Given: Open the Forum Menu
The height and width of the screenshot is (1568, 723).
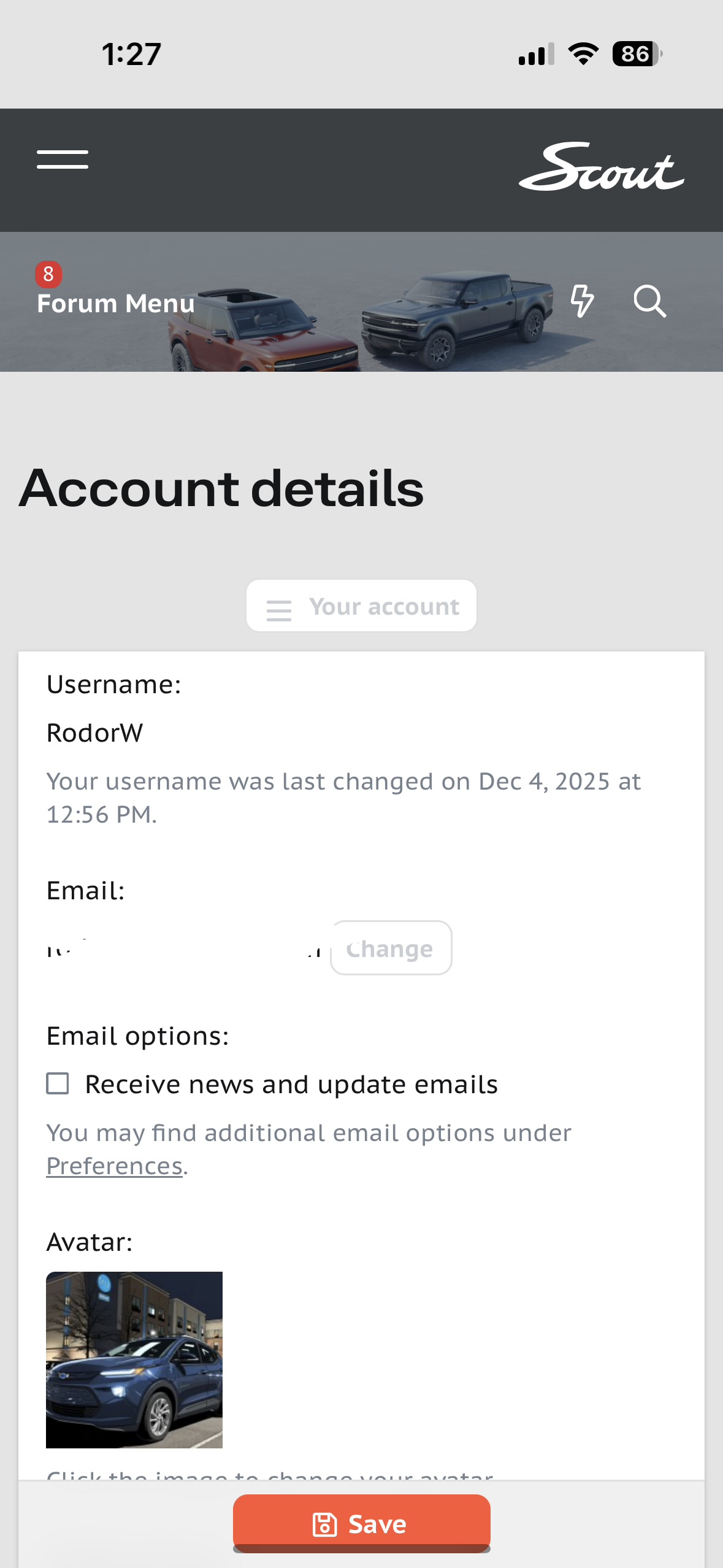Looking at the screenshot, I should pyautogui.click(x=116, y=304).
